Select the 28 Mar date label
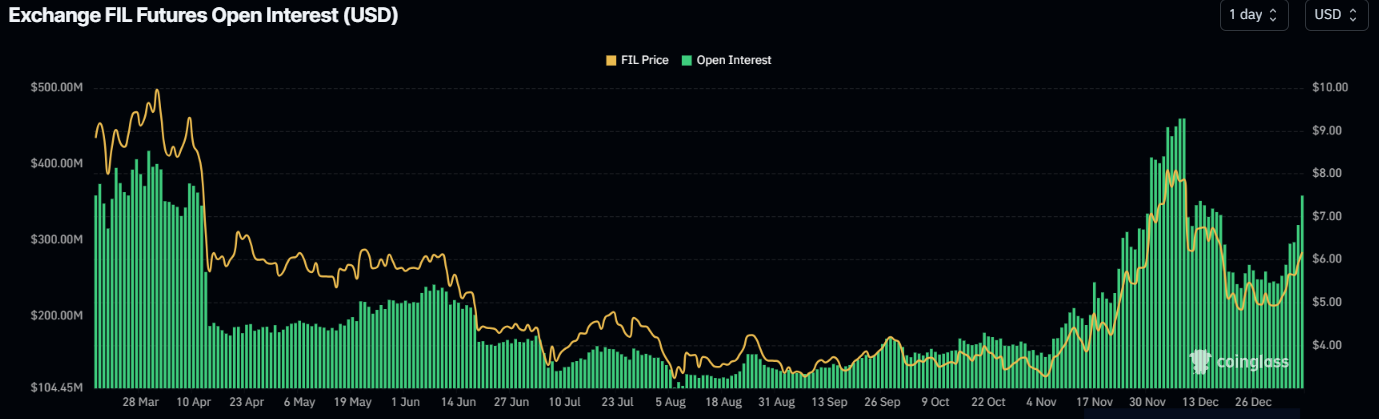 [140, 402]
